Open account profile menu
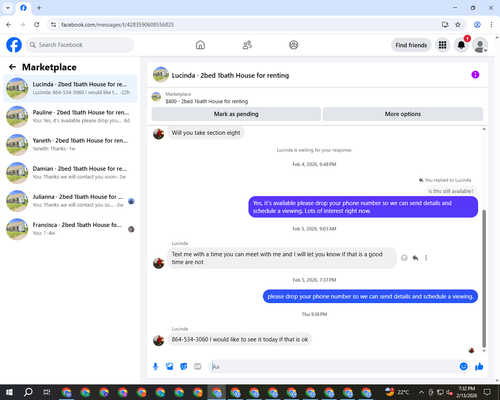Screen dimensions: 500x400 click(x=480, y=45)
